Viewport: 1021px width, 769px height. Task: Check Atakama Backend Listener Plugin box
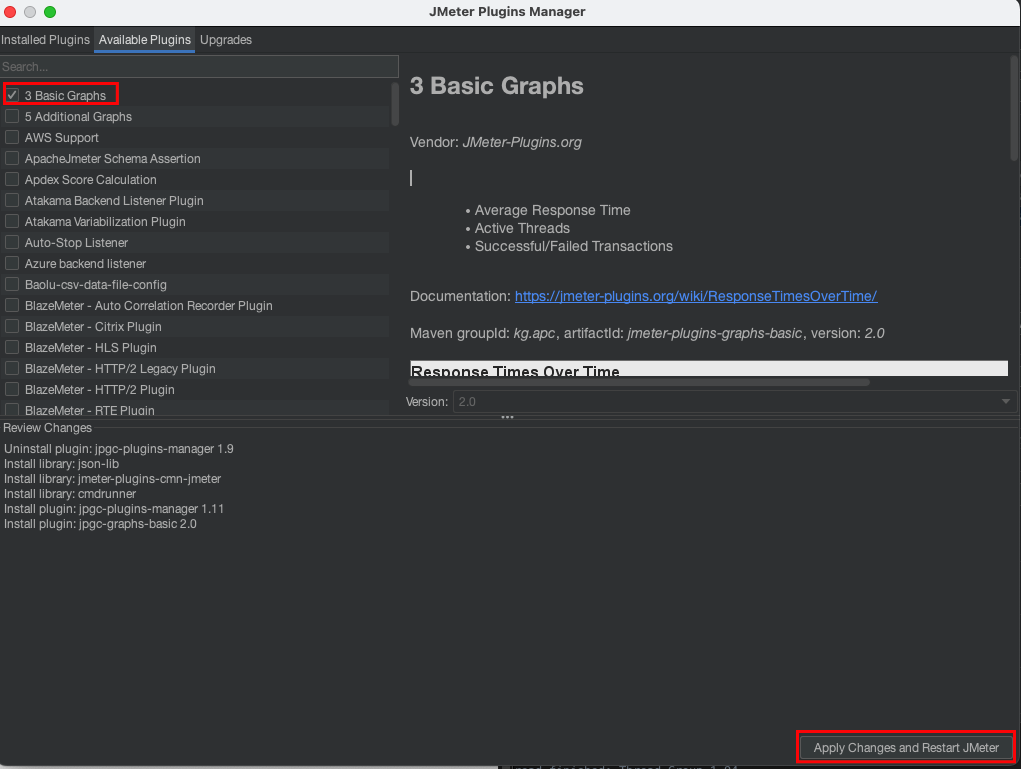(12, 201)
